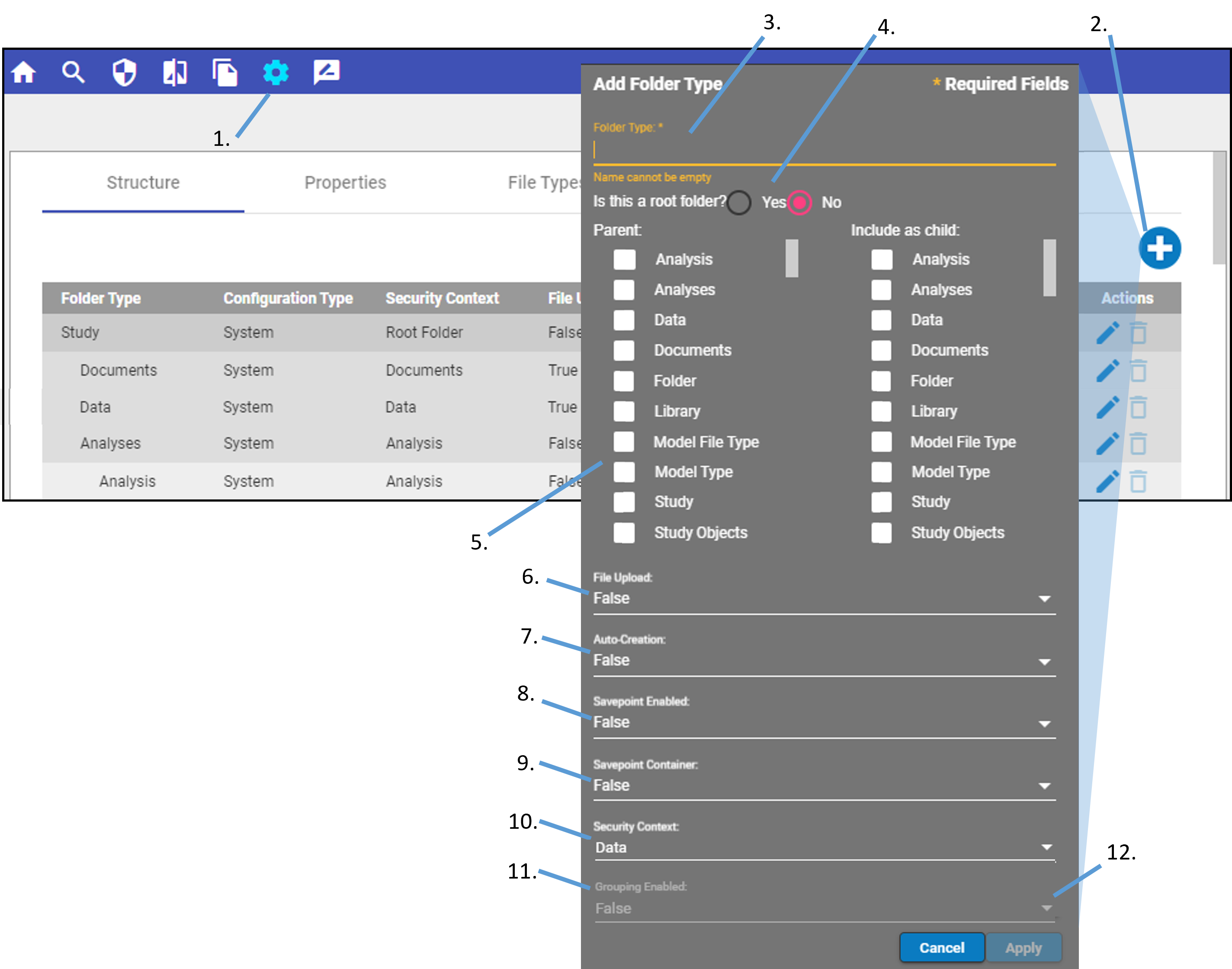Open the Savepoint Enabled dropdown
The width and height of the screenshot is (1232, 969).
[824, 722]
